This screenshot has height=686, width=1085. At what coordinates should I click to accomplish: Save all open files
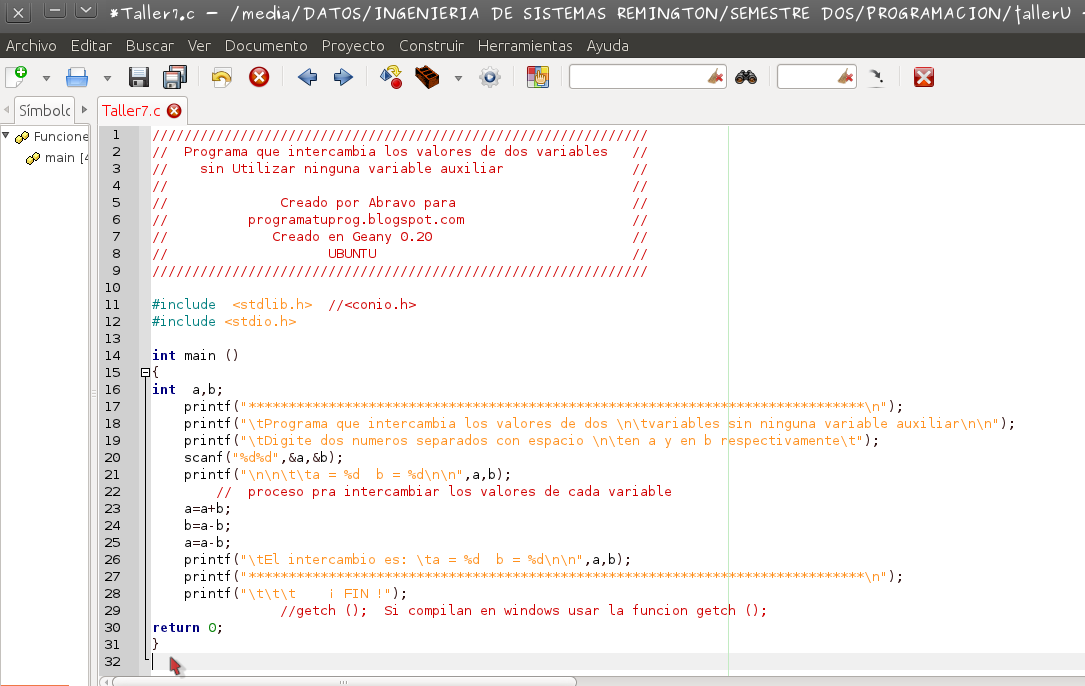pos(173,77)
